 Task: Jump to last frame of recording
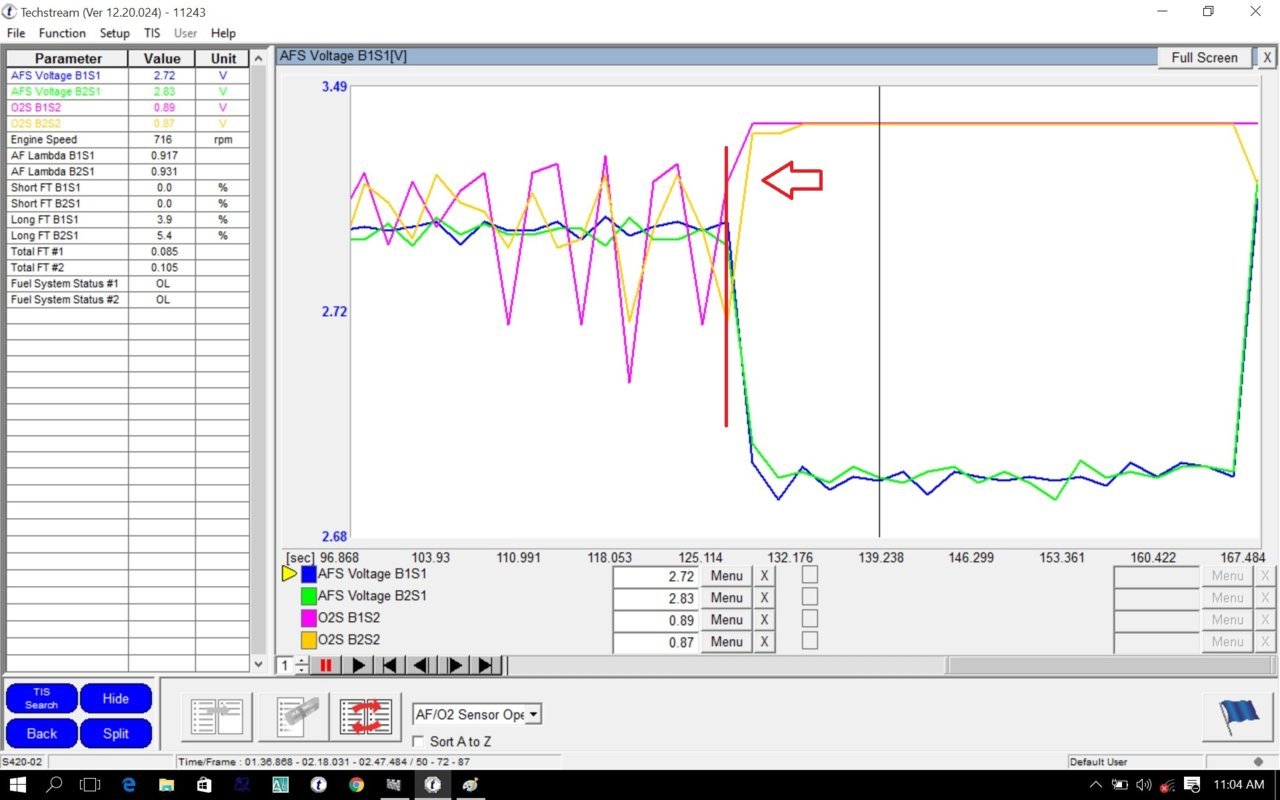pyautogui.click(x=486, y=665)
